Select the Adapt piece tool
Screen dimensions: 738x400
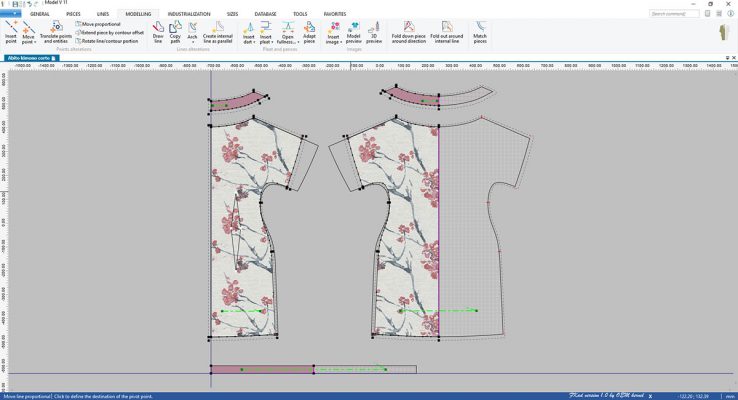tap(309, 32)
